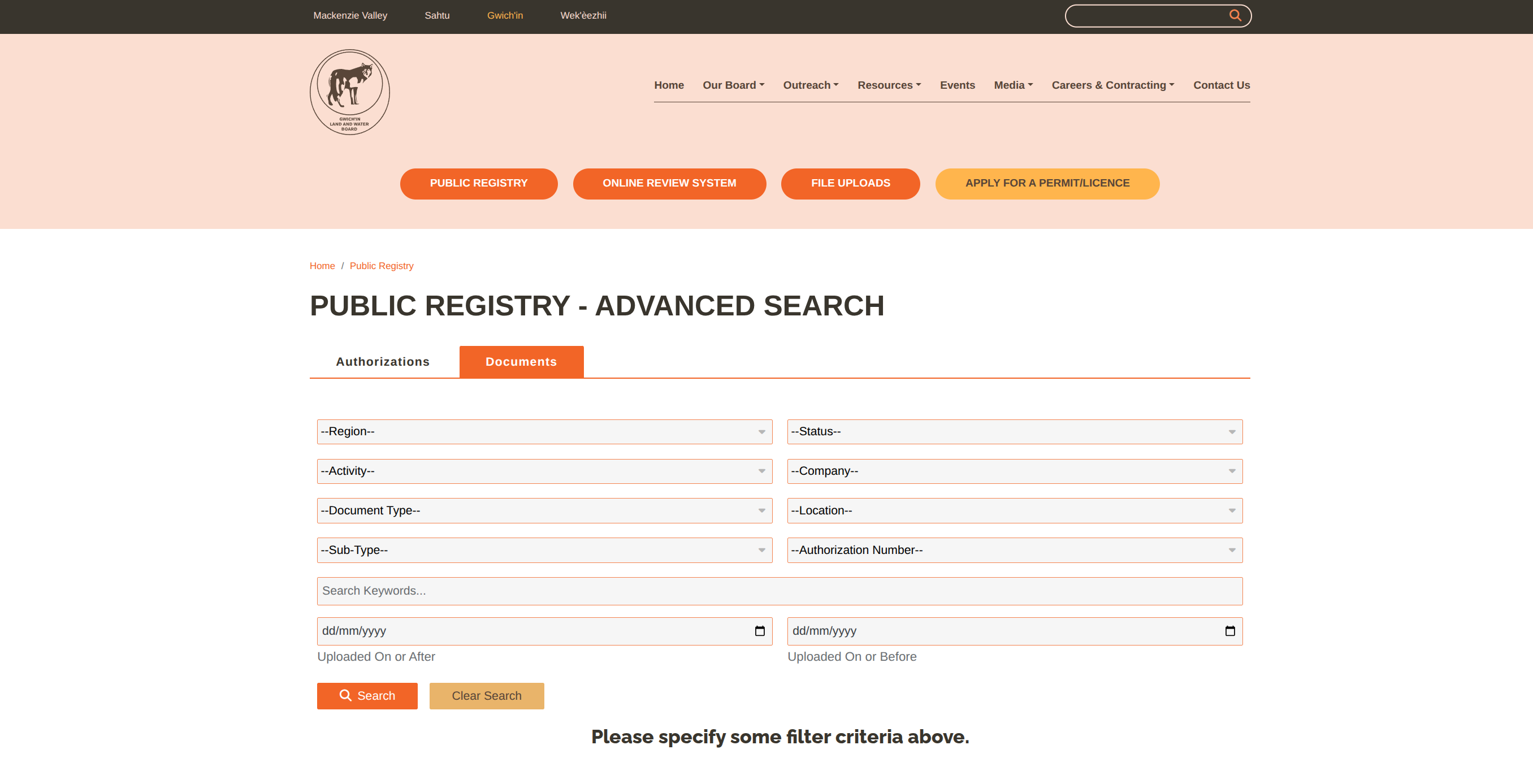Open the Resources menu
Image resolution: width=1533 pixels, height=784 pixels.
(889, 85)
